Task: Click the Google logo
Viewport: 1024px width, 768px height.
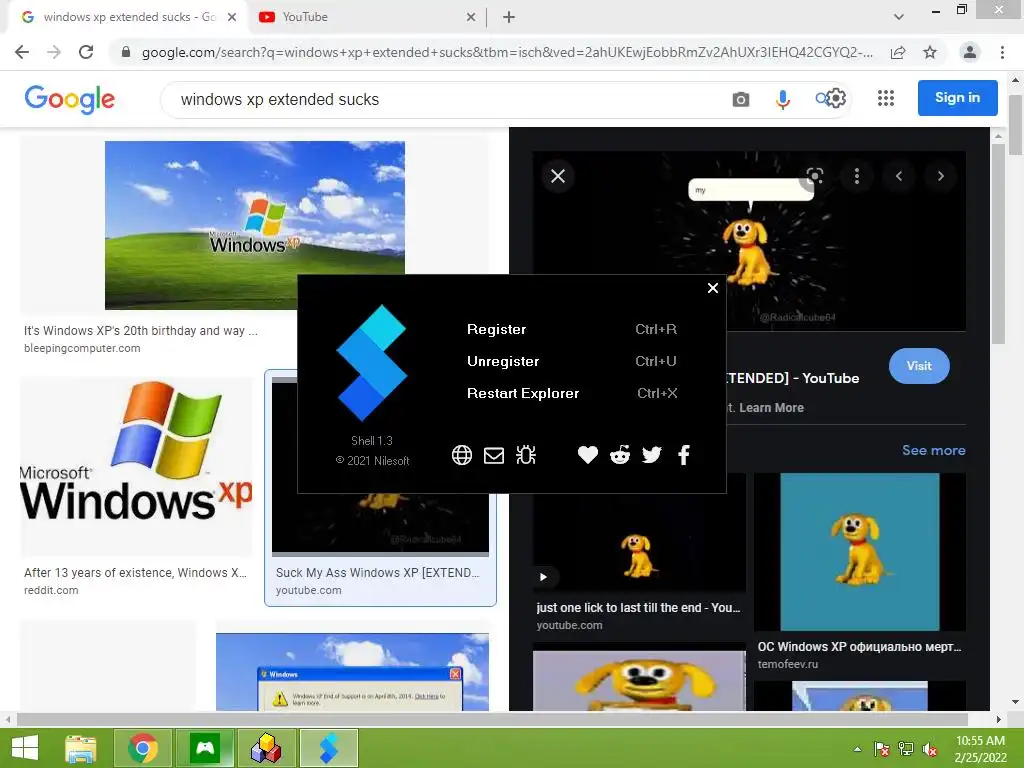Action: [x=69, y=99]
